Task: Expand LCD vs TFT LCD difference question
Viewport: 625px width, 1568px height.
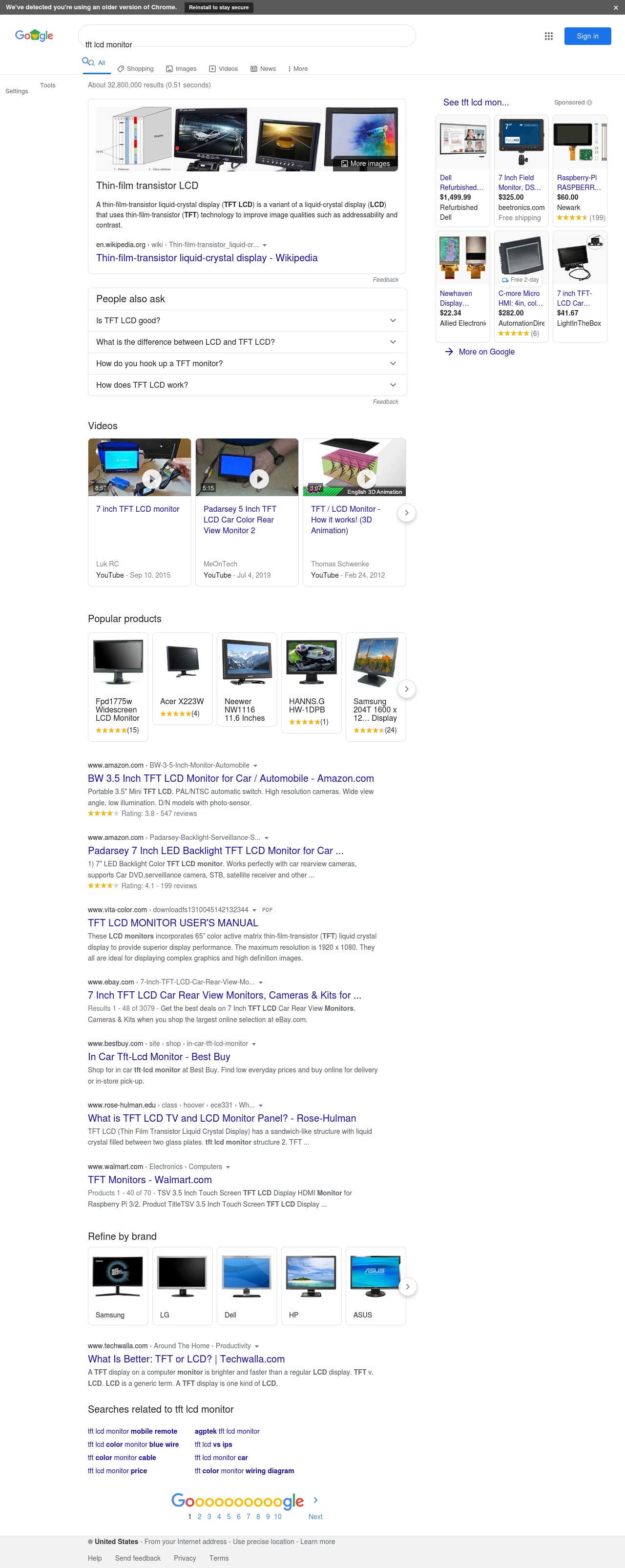Action: [x=247, y=342]
